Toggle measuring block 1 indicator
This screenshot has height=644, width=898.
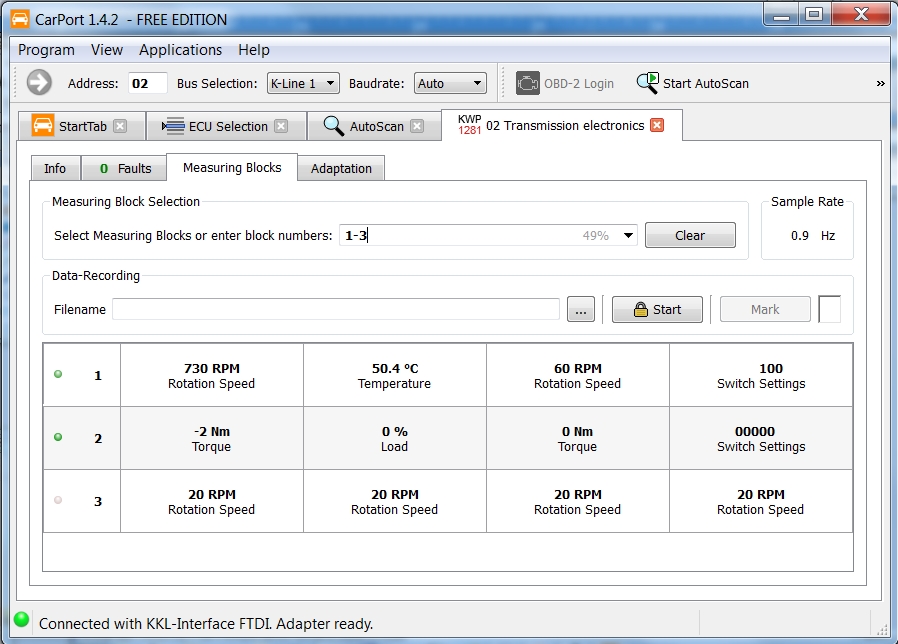pos(58,375)
